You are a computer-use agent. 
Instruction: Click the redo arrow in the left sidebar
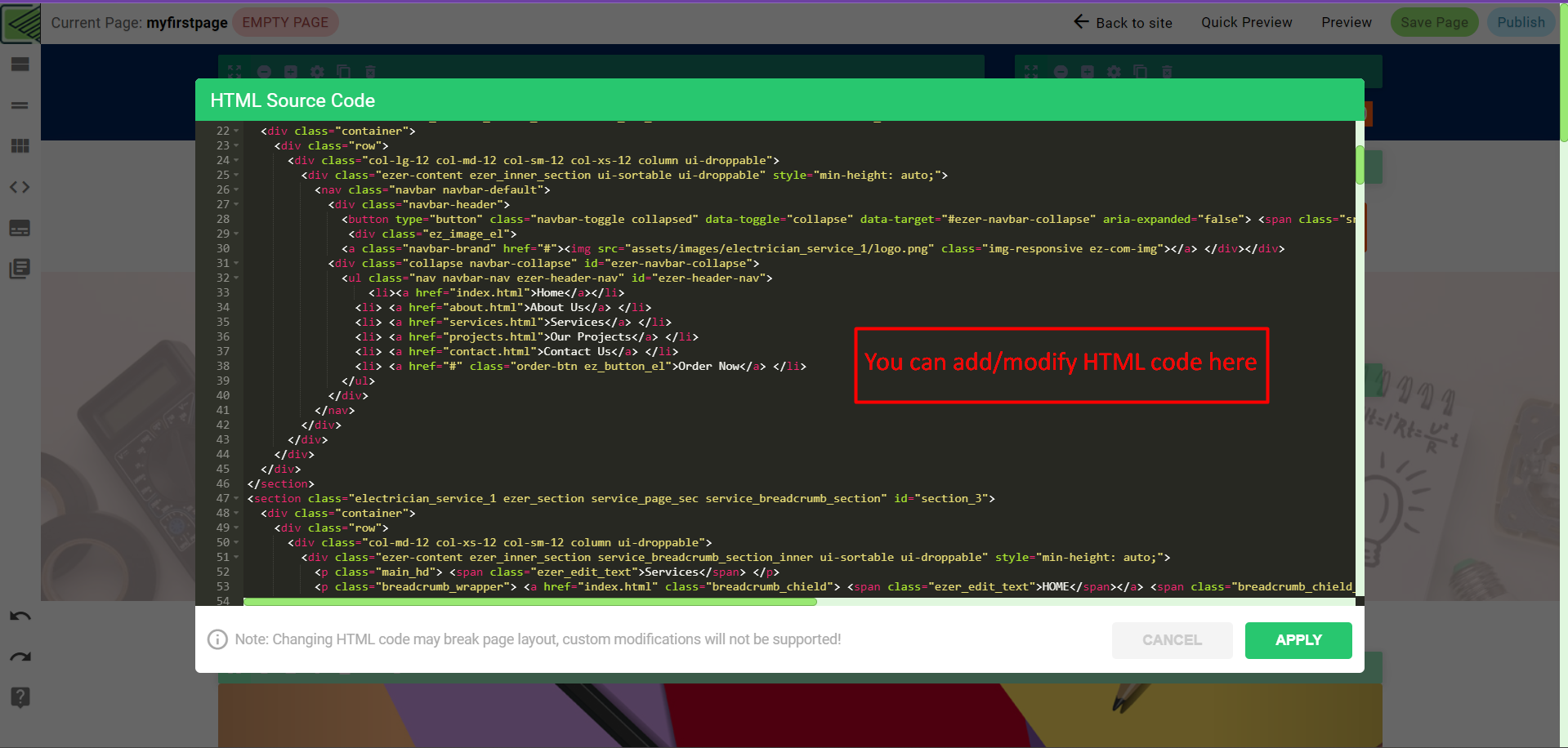pos(20,657)
